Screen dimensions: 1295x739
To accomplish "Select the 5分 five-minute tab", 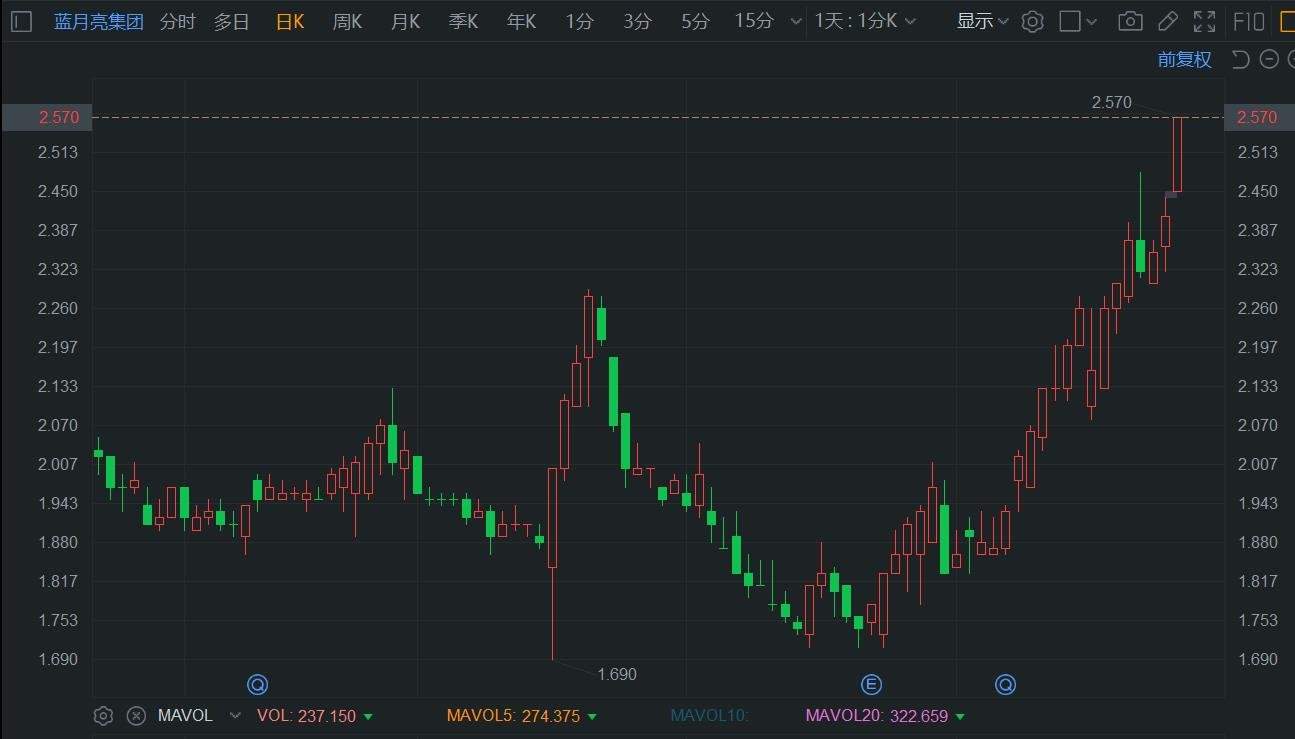I will point(695,21).
